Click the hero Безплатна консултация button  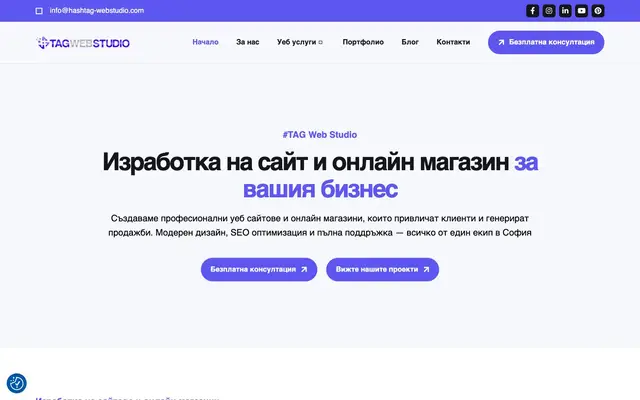coord(259,269)
